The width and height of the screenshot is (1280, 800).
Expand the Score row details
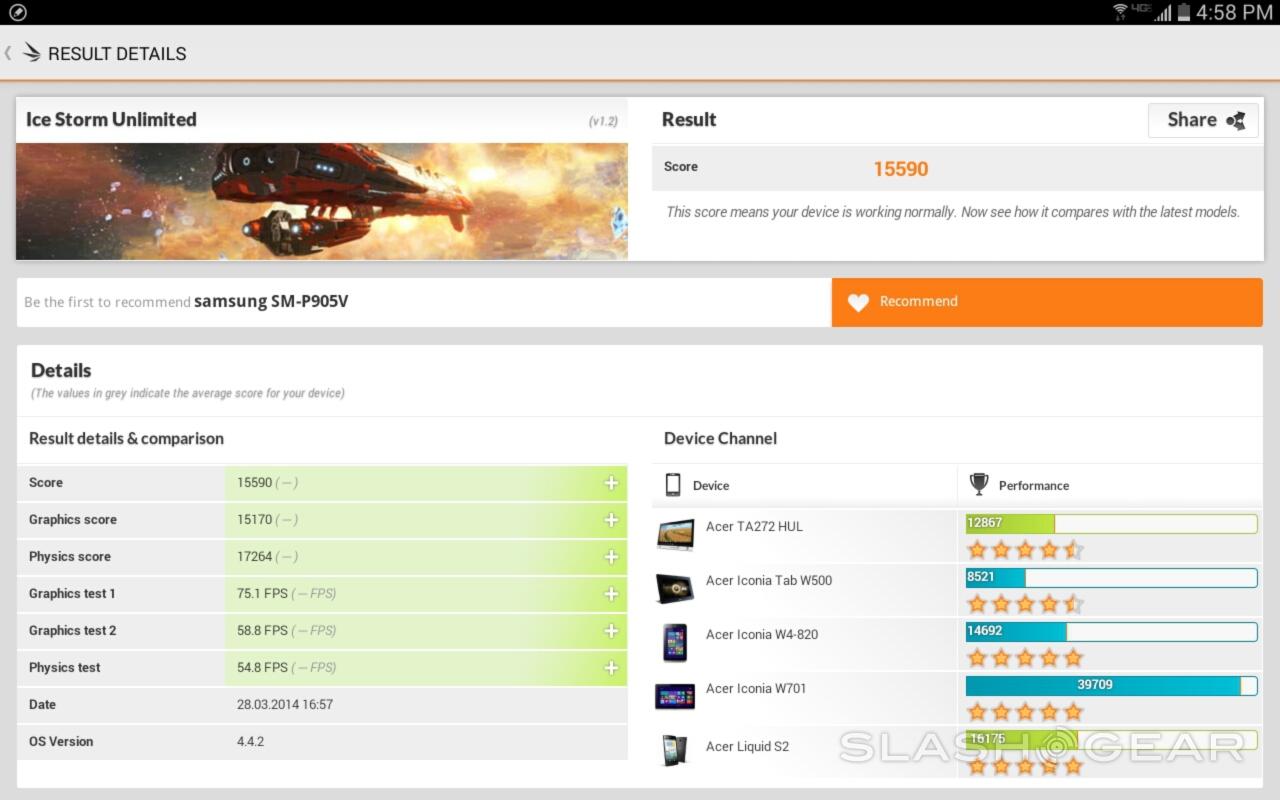coord(611,483)
